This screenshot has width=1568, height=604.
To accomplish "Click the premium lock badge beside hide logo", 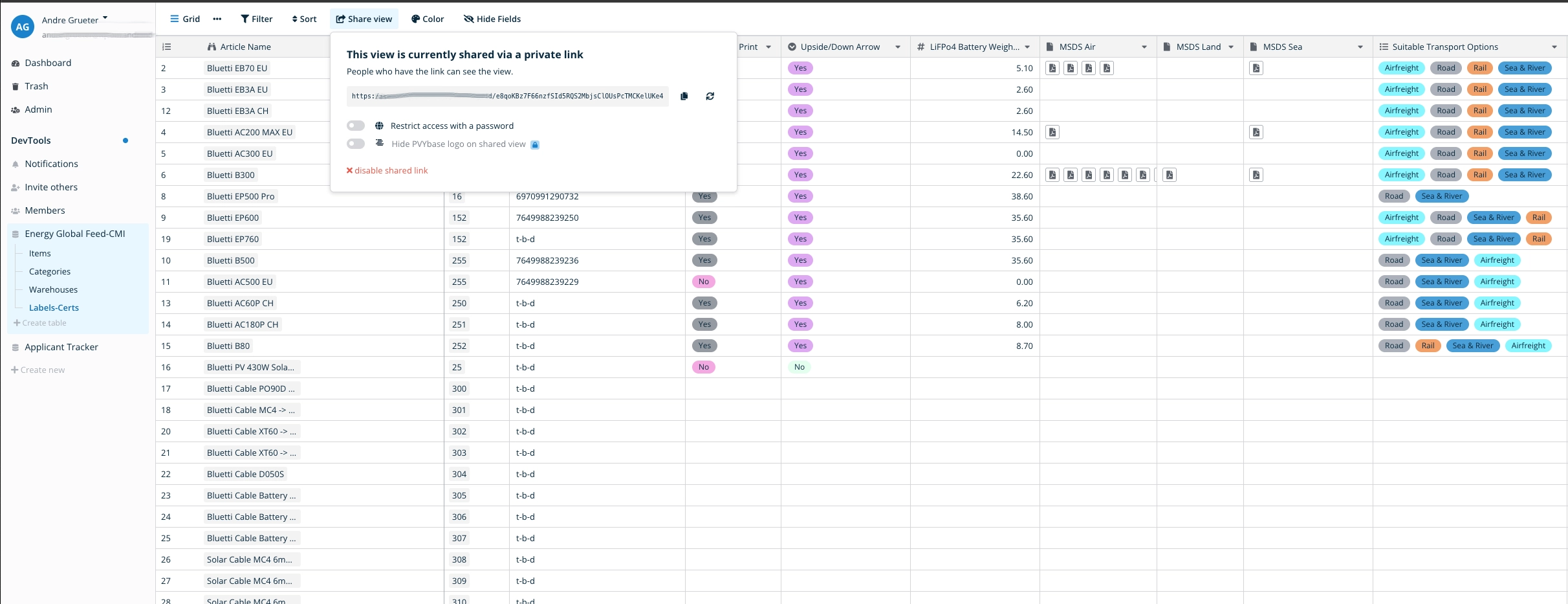I will [535, 144].
